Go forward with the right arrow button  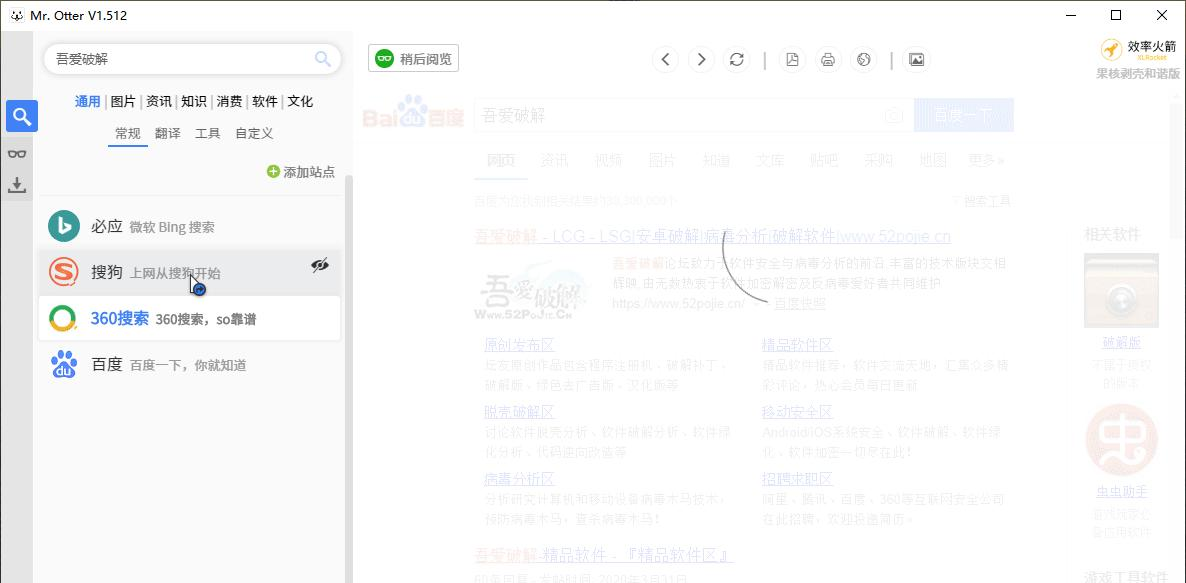701,59
